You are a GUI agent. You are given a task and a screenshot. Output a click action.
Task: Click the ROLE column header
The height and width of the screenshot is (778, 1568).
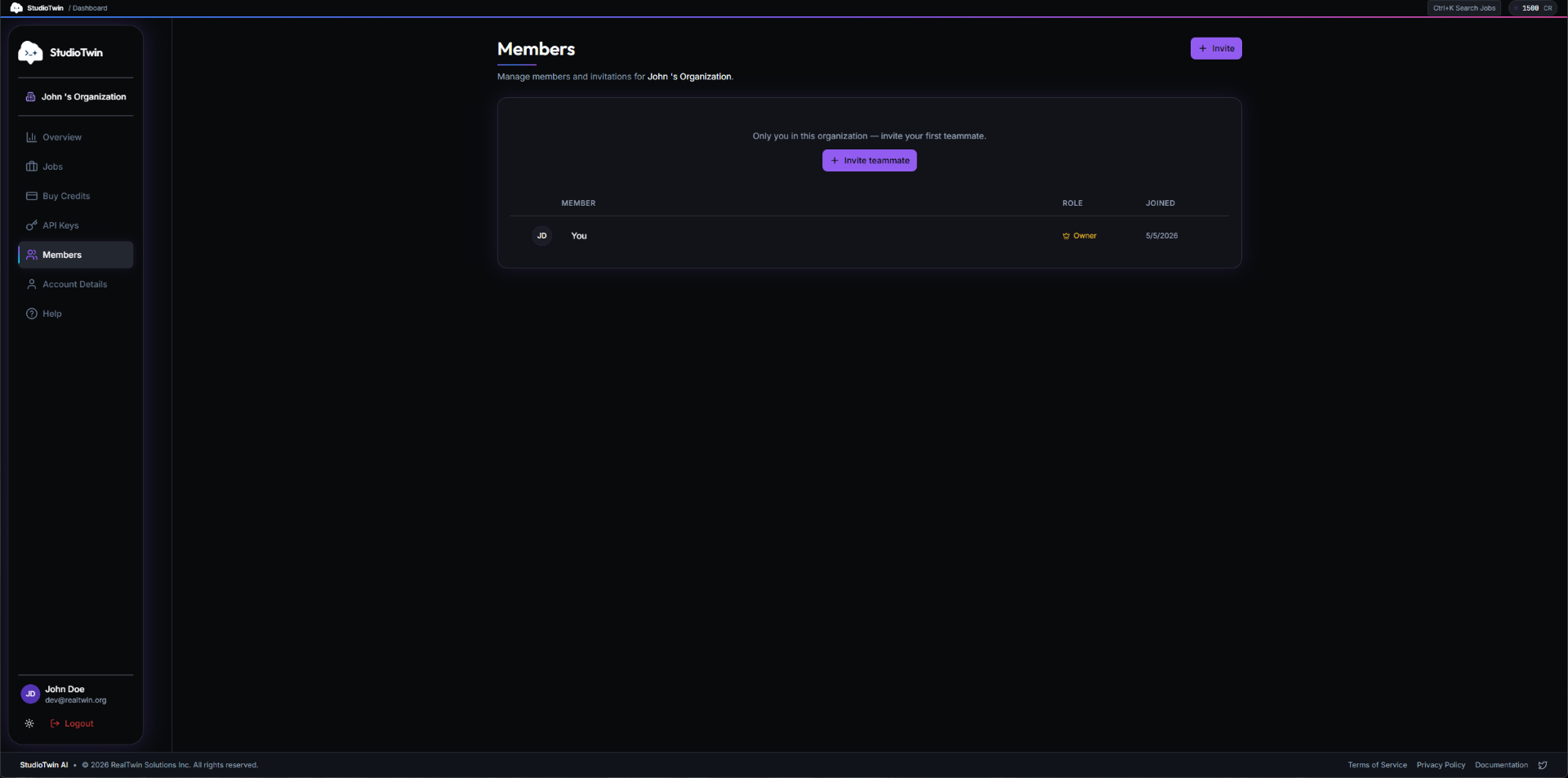tap(1072, 203)
